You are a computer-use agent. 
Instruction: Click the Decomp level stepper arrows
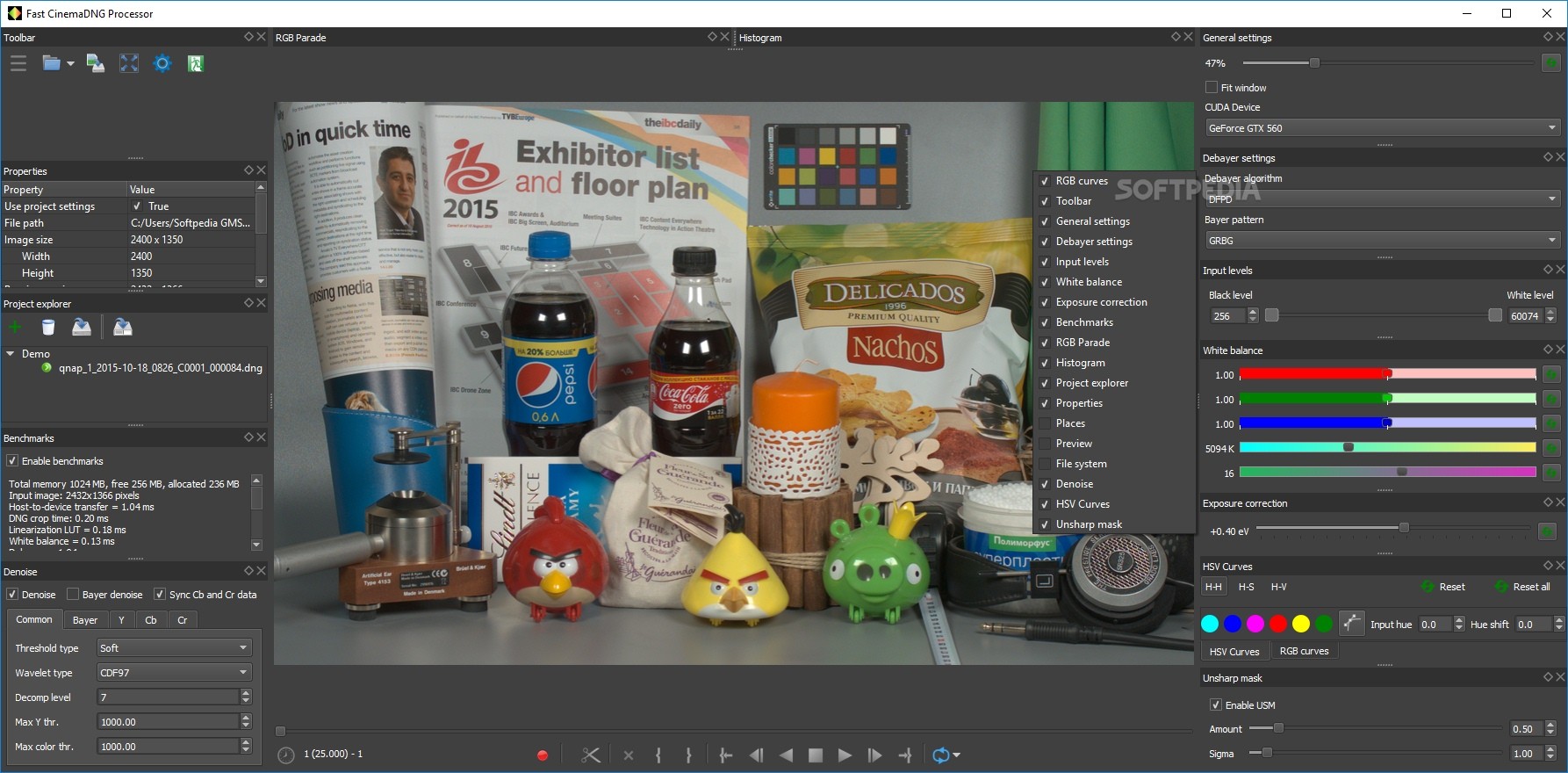pyautogui.click(x=246, y=697)
